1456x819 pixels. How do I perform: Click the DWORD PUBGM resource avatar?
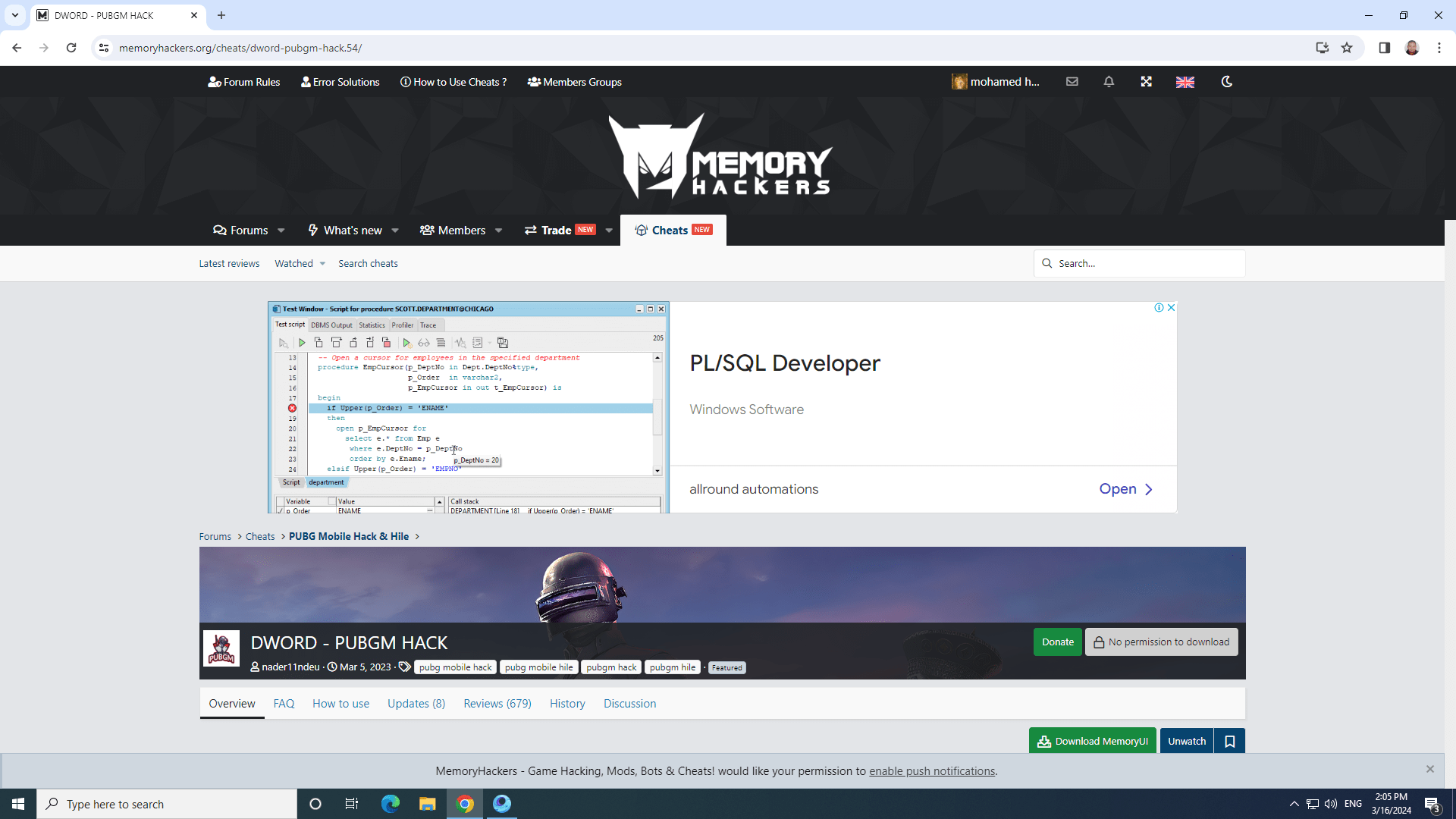point(221,649)
